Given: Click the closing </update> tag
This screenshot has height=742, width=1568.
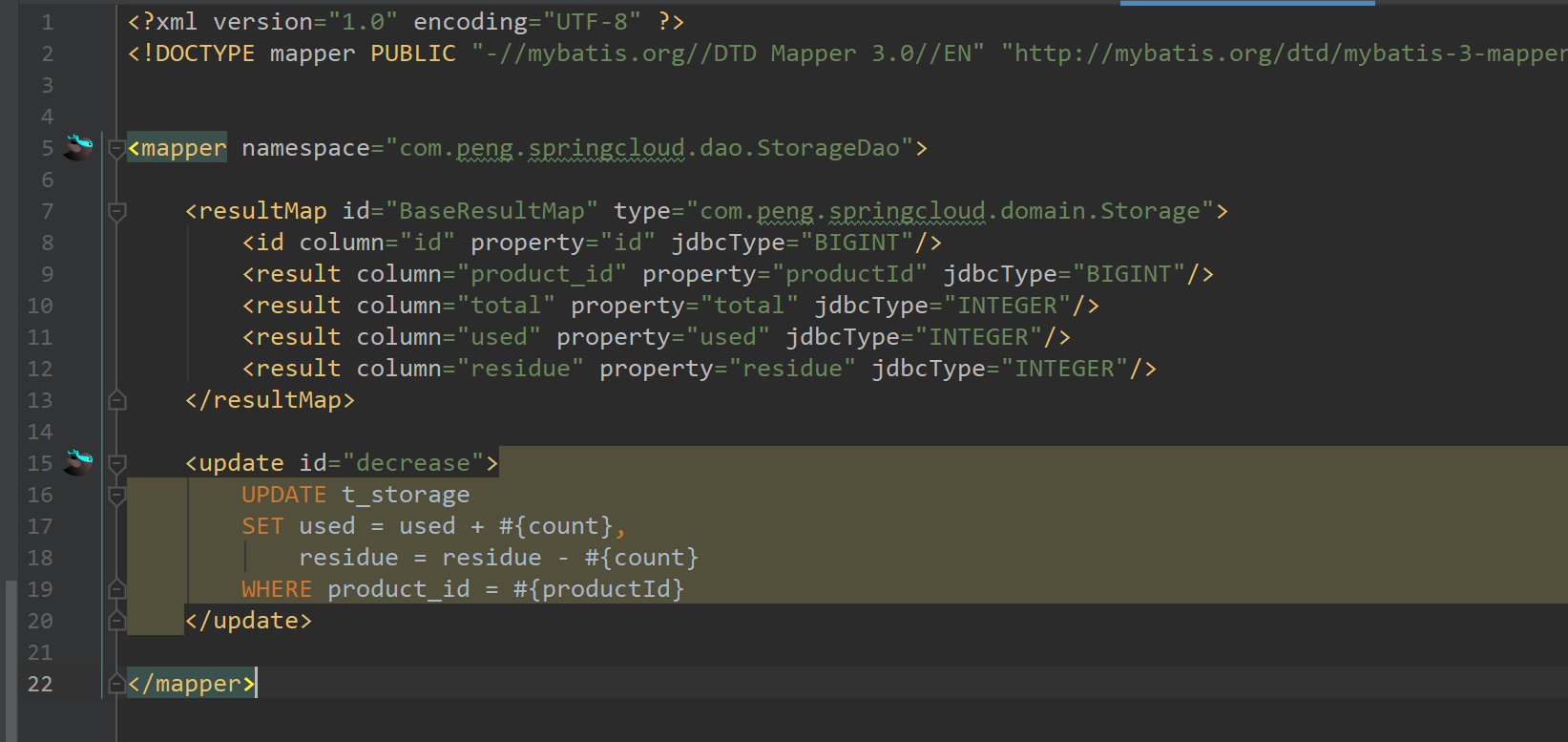Looking at the screenshot, I should tap(248, 621).
